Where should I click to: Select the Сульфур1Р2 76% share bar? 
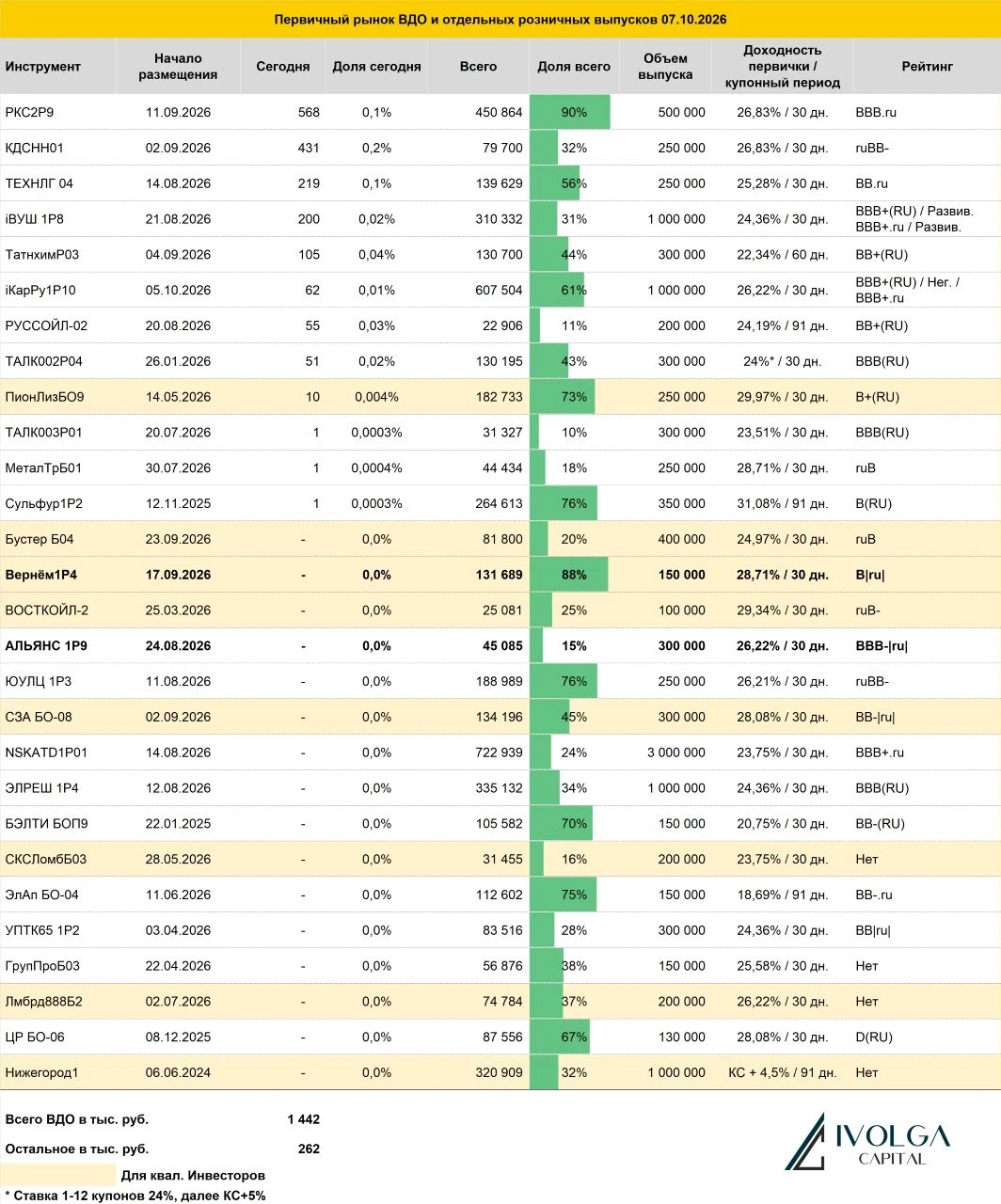click(x=564, y=503)
